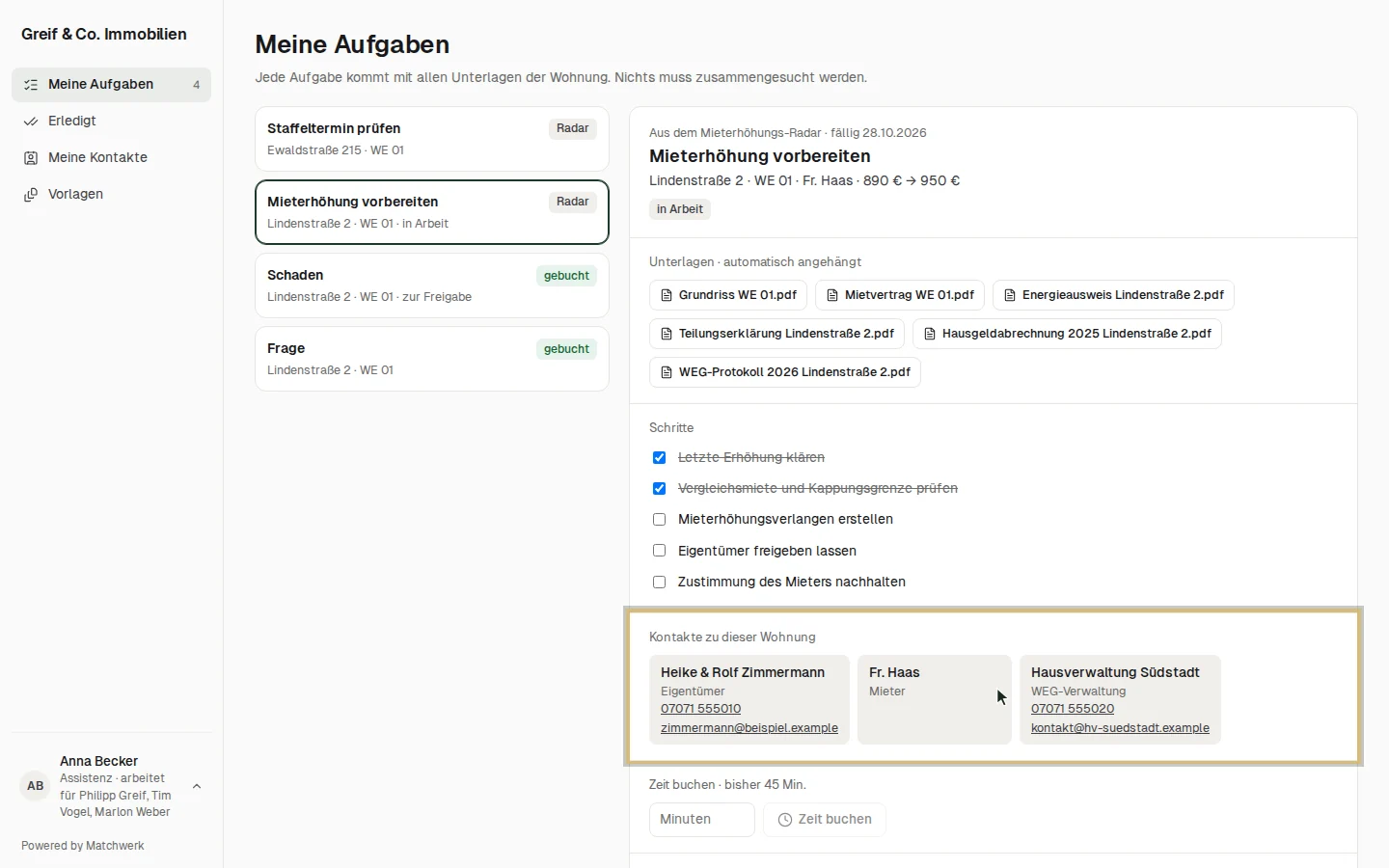Click Powered by Matchwerk text
Viewport: 1389px width, 868px height.
click(83, 846)
